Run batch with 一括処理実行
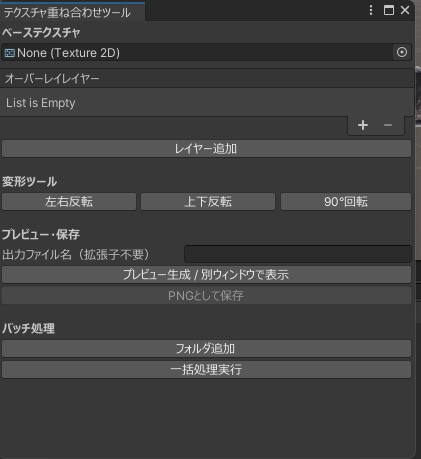The width and height of the screenshot is (421, 459). click(x=206, y=370)
